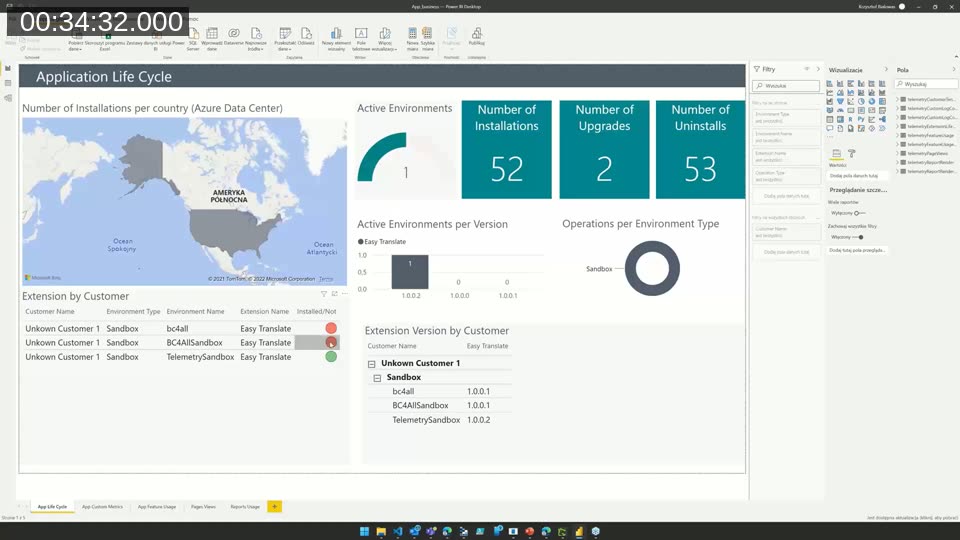Click Wprowadź dane table icon
The width and height of the screenshot is (960, 540).
tap(212, 34)
